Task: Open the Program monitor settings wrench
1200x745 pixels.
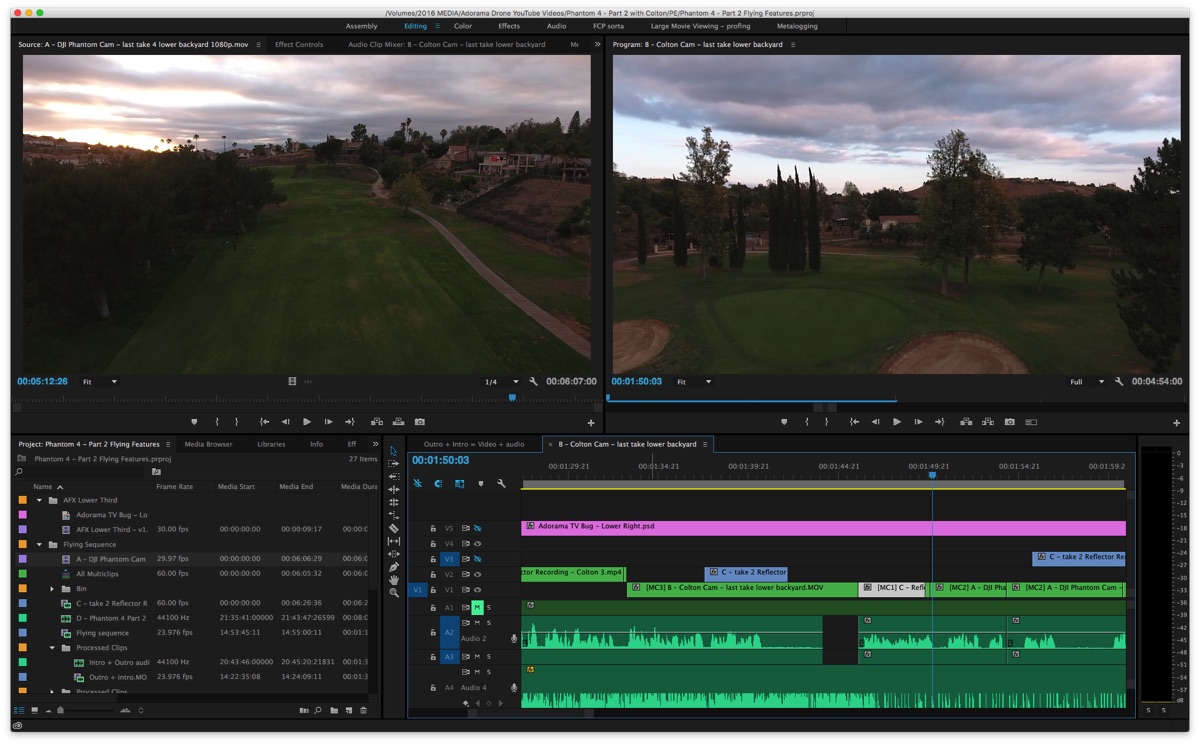Action: [x=1119, y=382]
